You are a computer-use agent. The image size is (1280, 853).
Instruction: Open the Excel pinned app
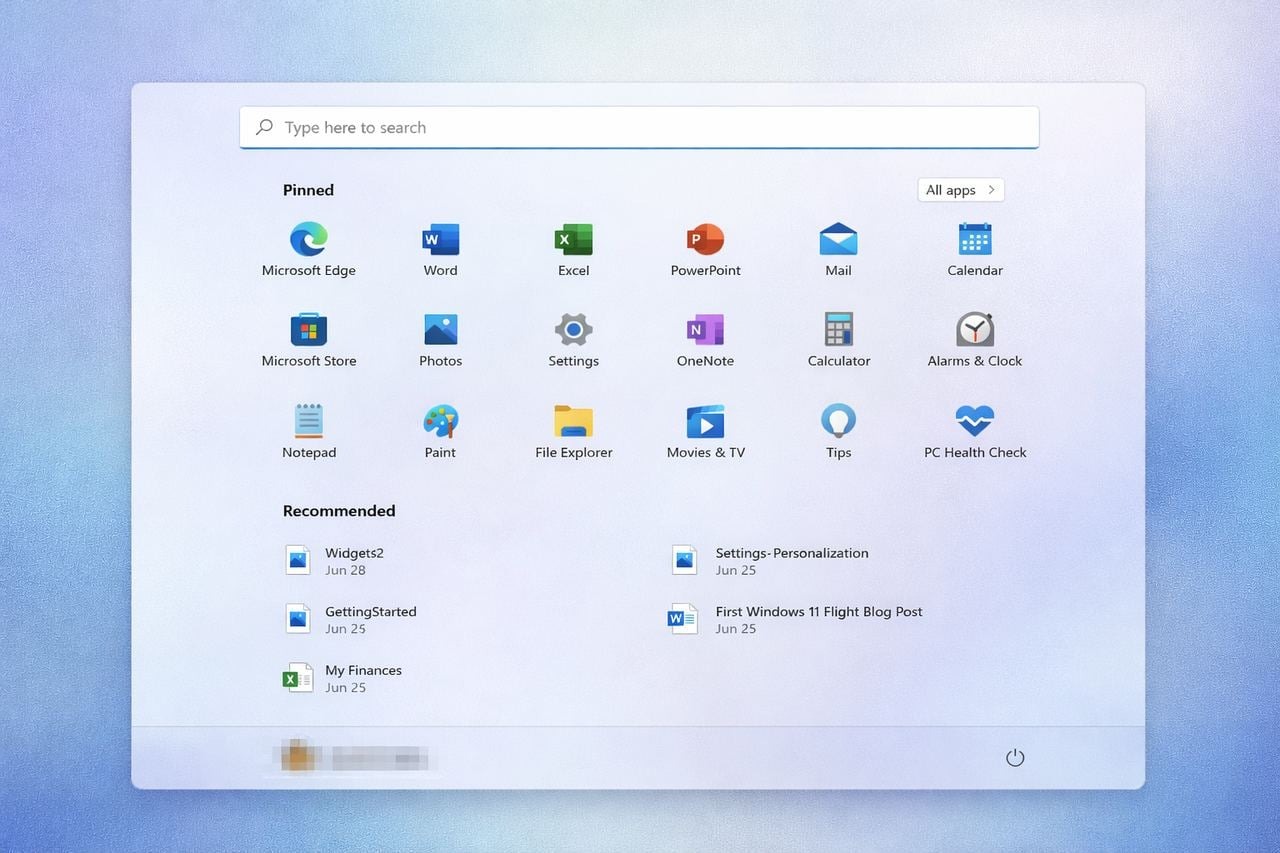[573, 240]
